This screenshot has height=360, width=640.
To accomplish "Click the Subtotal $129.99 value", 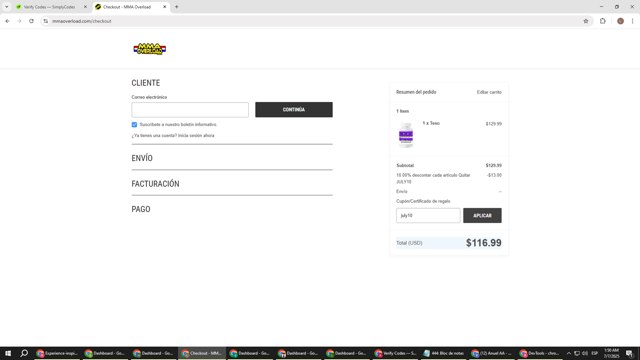I will point(493,166).
